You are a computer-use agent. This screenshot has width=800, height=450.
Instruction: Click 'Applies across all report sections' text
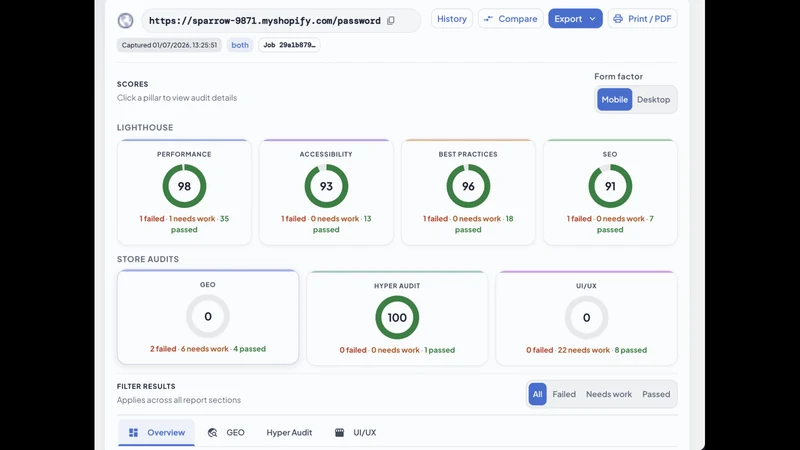(179, 400)
